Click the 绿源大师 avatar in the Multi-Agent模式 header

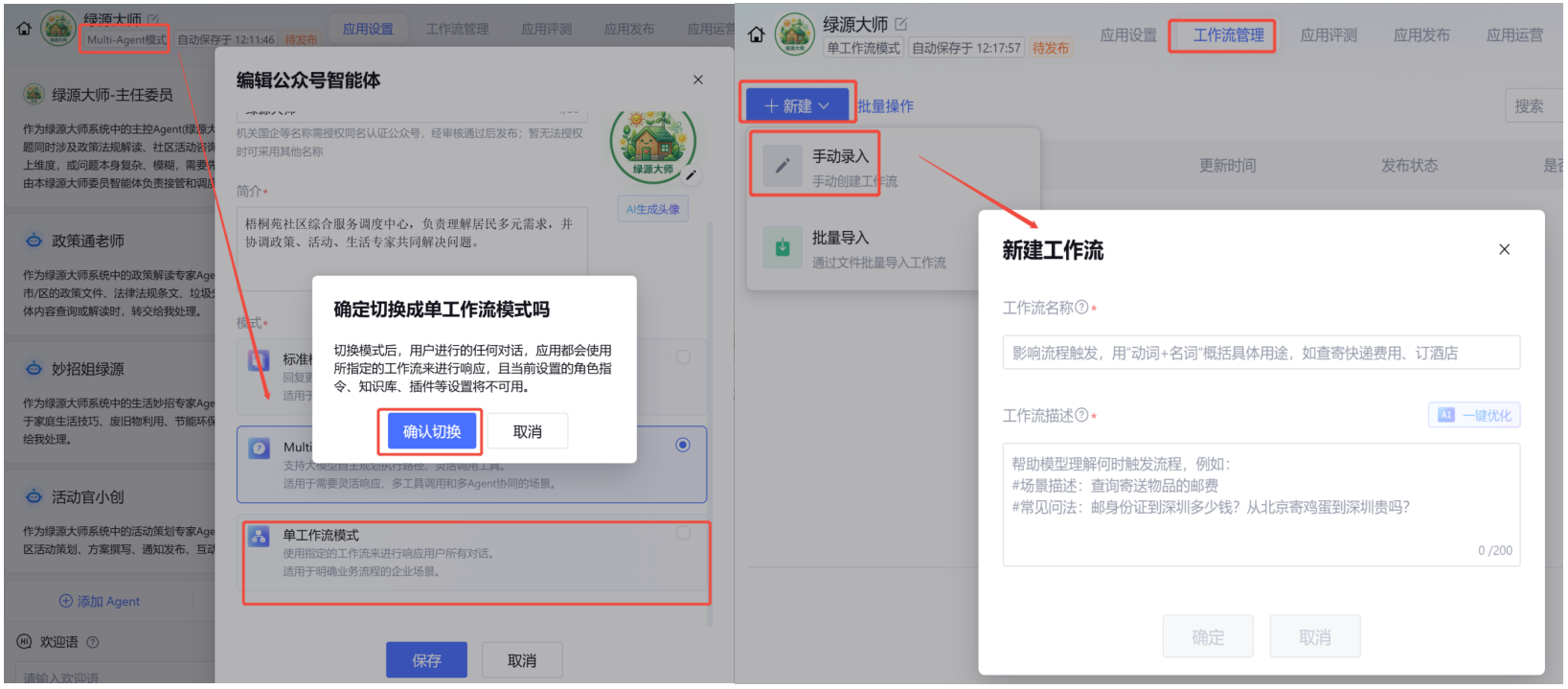(x=58, y=29)
